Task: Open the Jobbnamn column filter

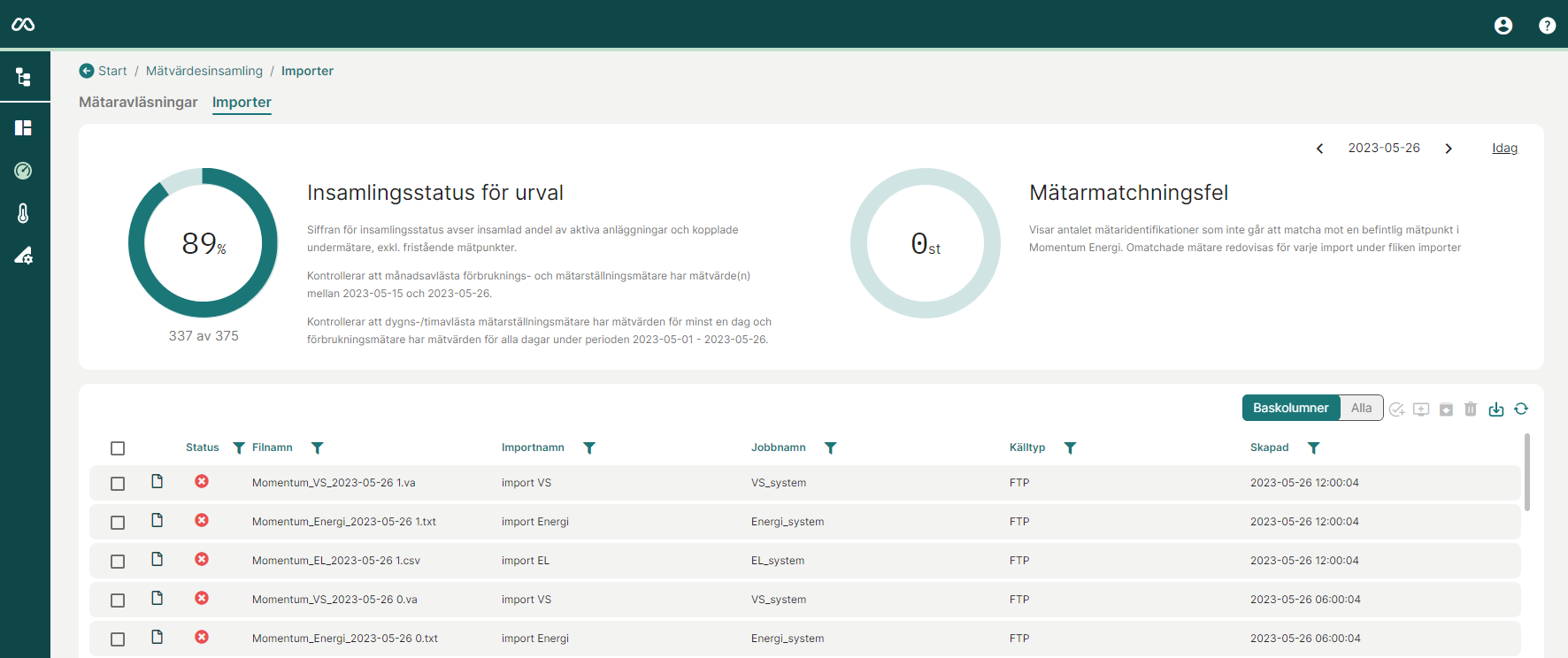Action: click(x=831, y=448)
